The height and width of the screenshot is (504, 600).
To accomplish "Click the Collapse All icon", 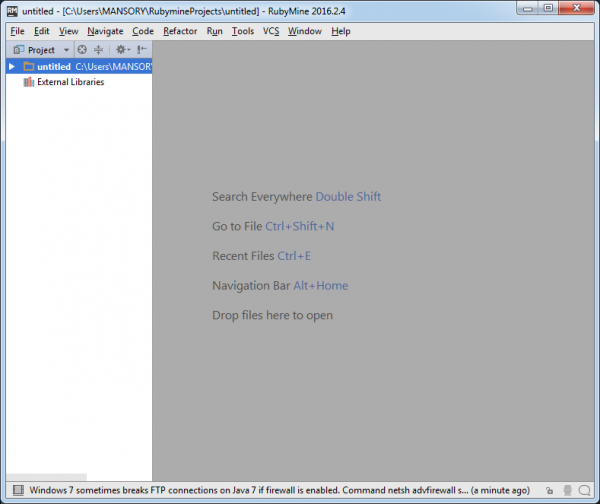I will 99,49.
